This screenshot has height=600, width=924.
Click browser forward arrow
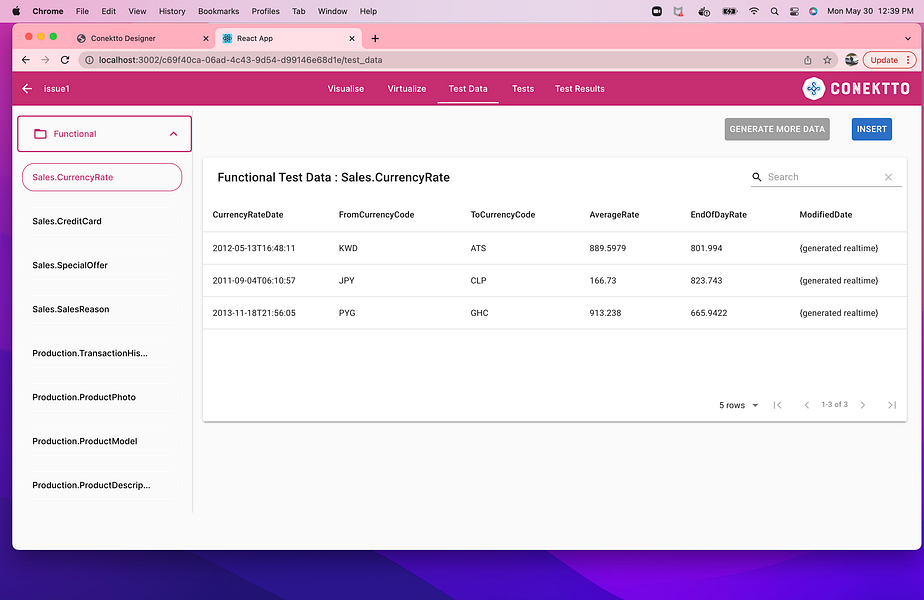pyautogui.click(x=45, y=60)
